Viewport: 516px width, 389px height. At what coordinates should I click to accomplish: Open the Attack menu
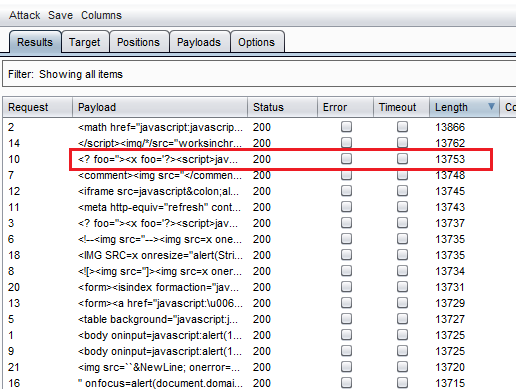click(x=24, y=15)
